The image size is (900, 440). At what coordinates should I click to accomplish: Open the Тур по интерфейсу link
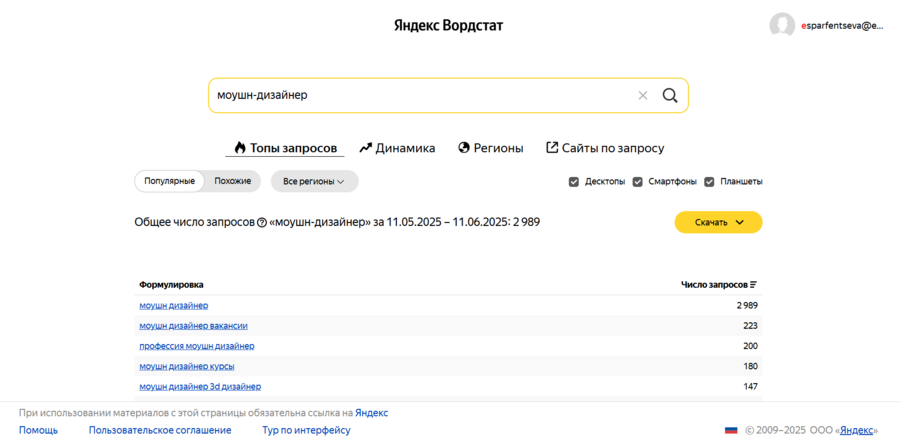click(306, 430)
